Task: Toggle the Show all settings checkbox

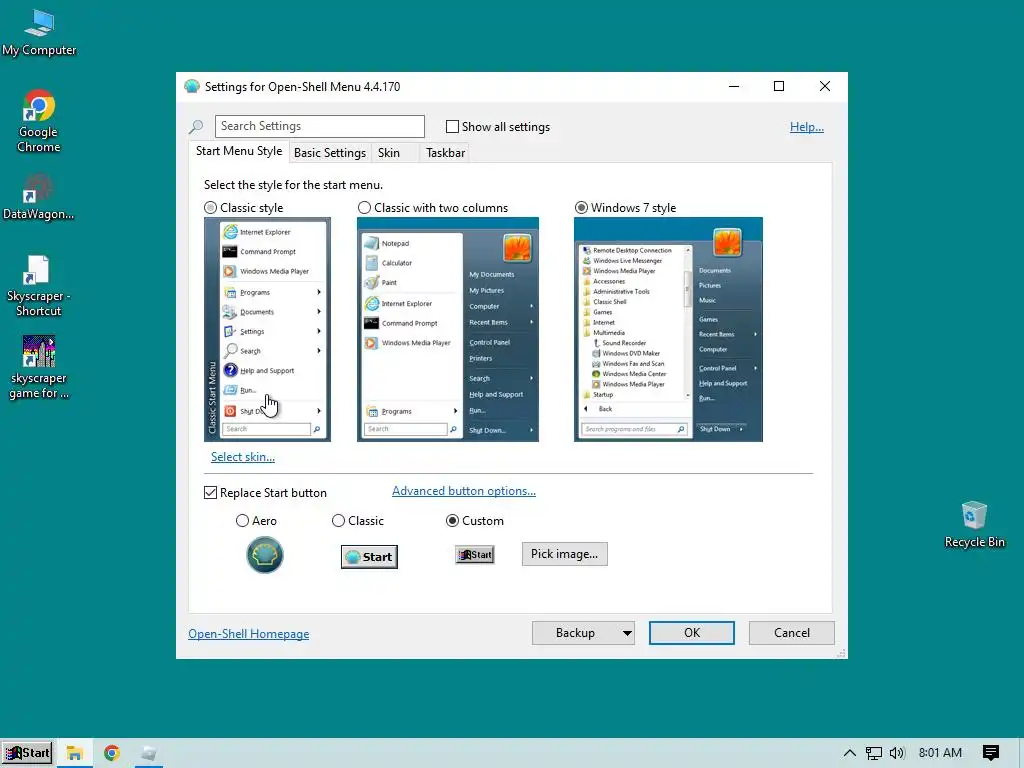Action: 452,127
